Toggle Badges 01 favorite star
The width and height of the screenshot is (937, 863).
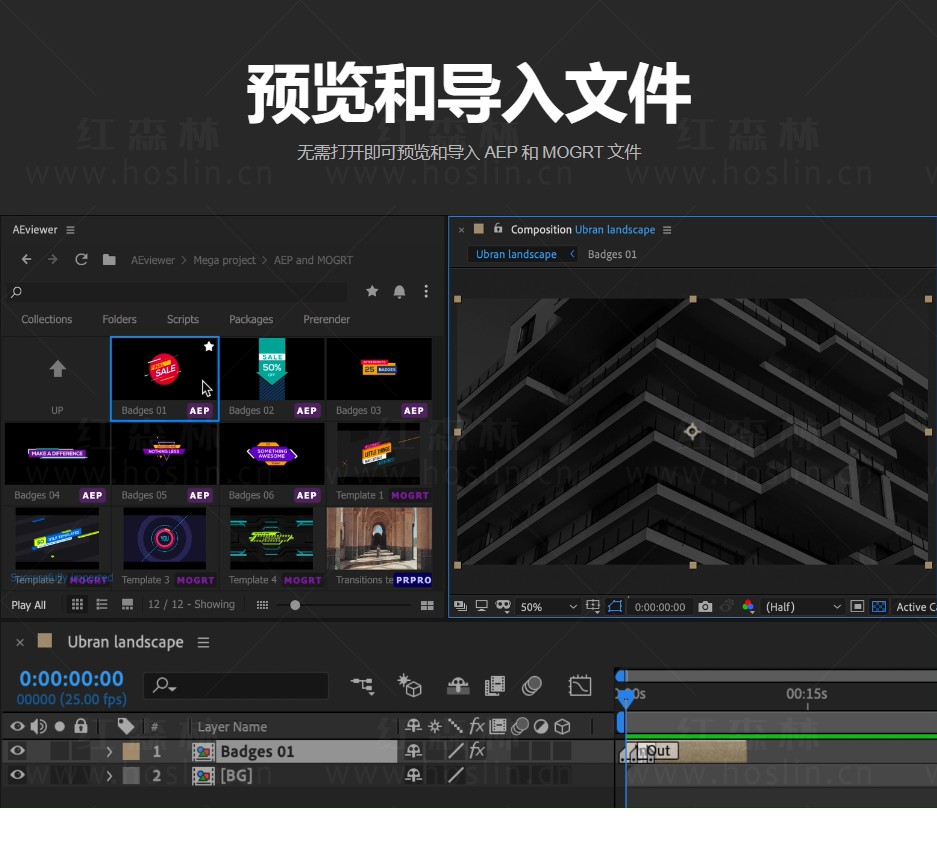point(209,347)
